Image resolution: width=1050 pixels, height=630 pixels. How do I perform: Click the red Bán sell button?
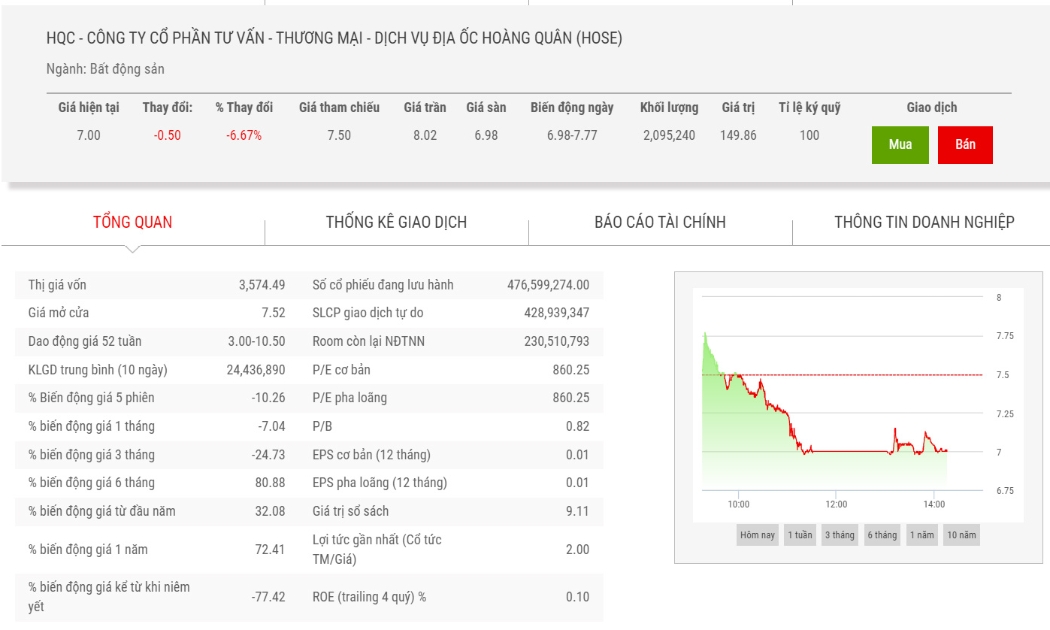pos(965,145)
